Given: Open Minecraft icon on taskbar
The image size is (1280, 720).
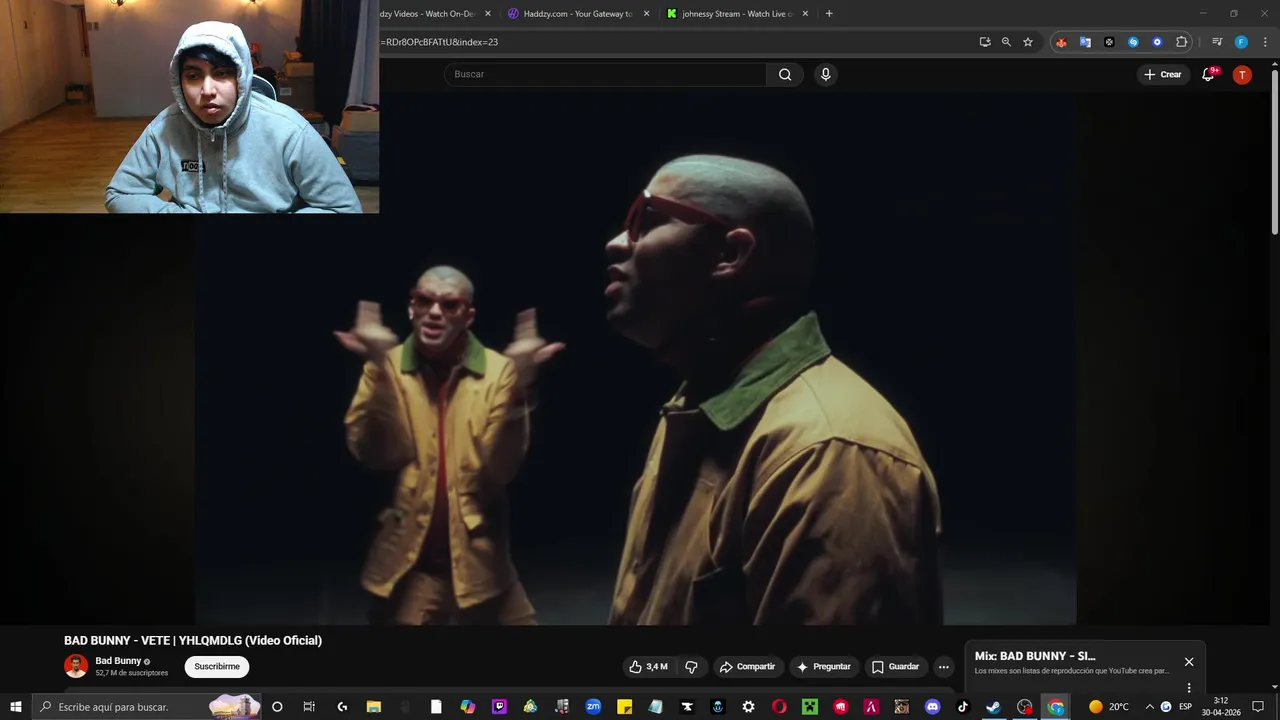Looking at the screenshot, I should (810, 707).
